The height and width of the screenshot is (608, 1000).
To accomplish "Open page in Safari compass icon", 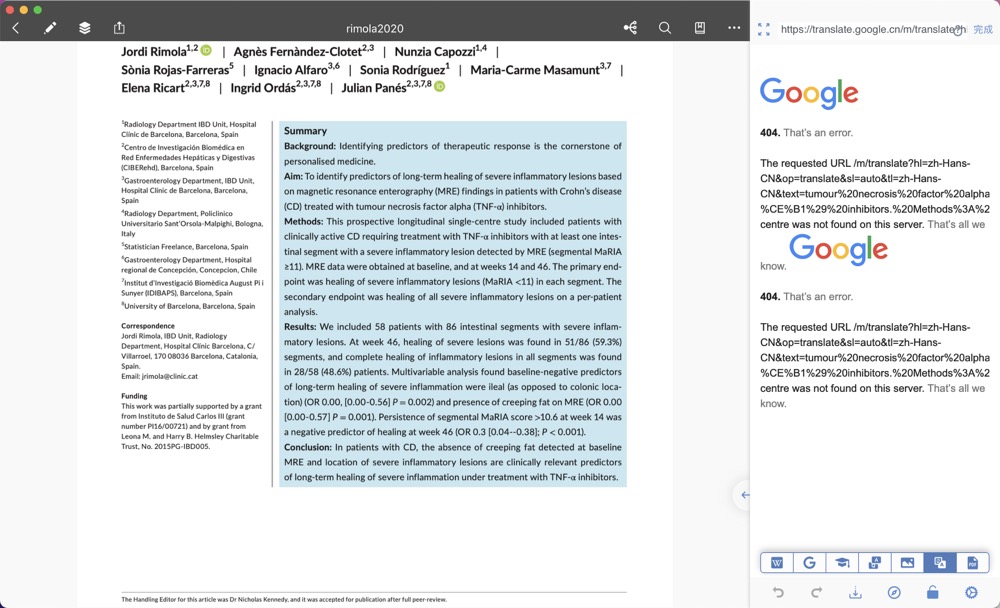I will (x=894, y=593).
